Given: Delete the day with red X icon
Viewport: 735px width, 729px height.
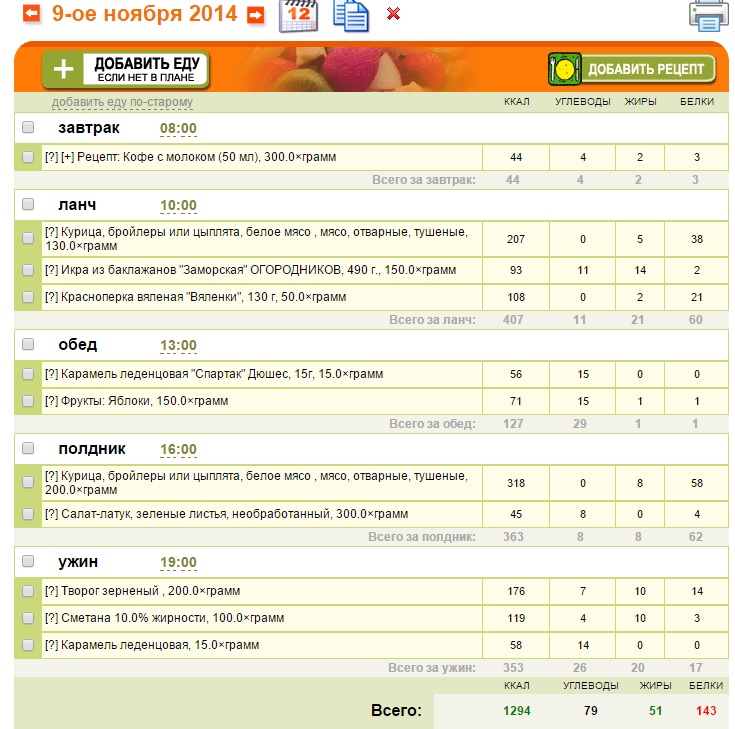Looking at the screenshot, I should 393,14.
